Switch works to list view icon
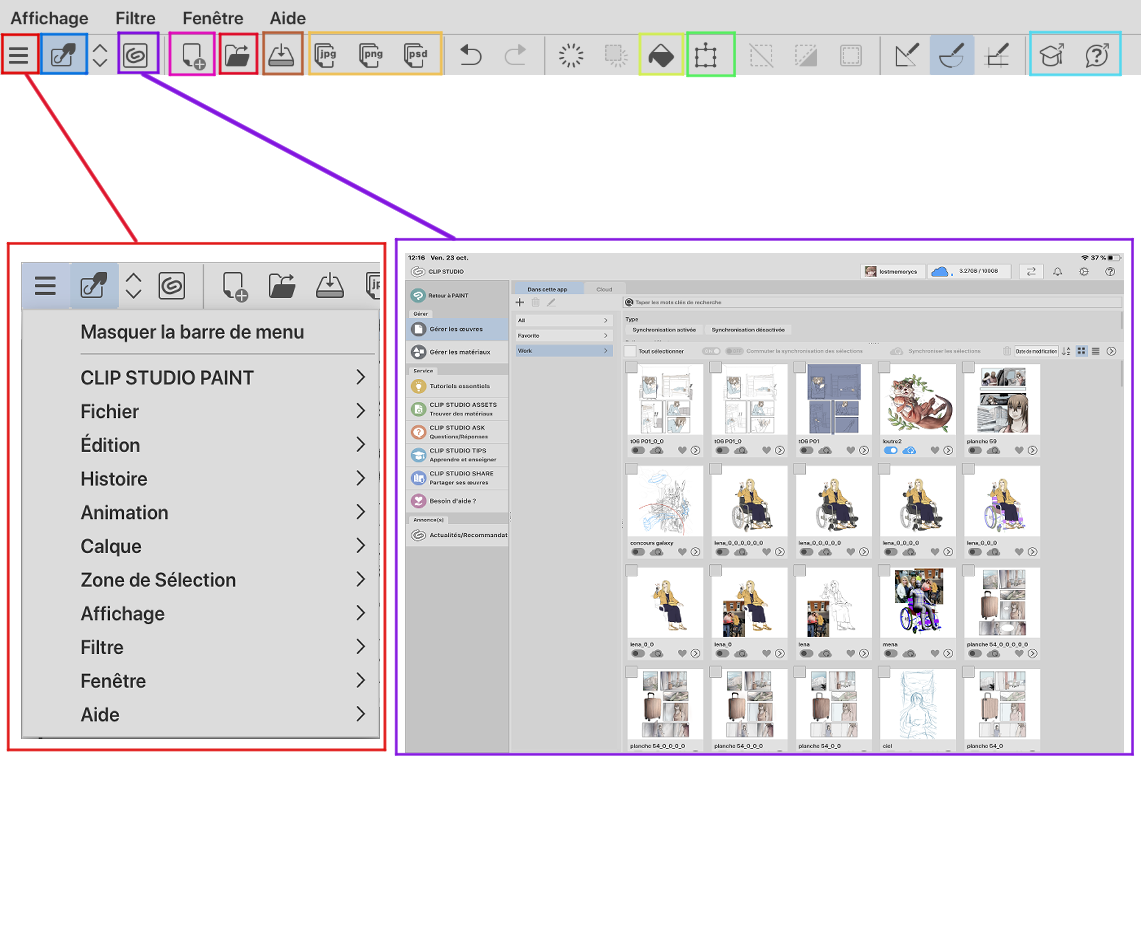 [x=1096, y=351]
